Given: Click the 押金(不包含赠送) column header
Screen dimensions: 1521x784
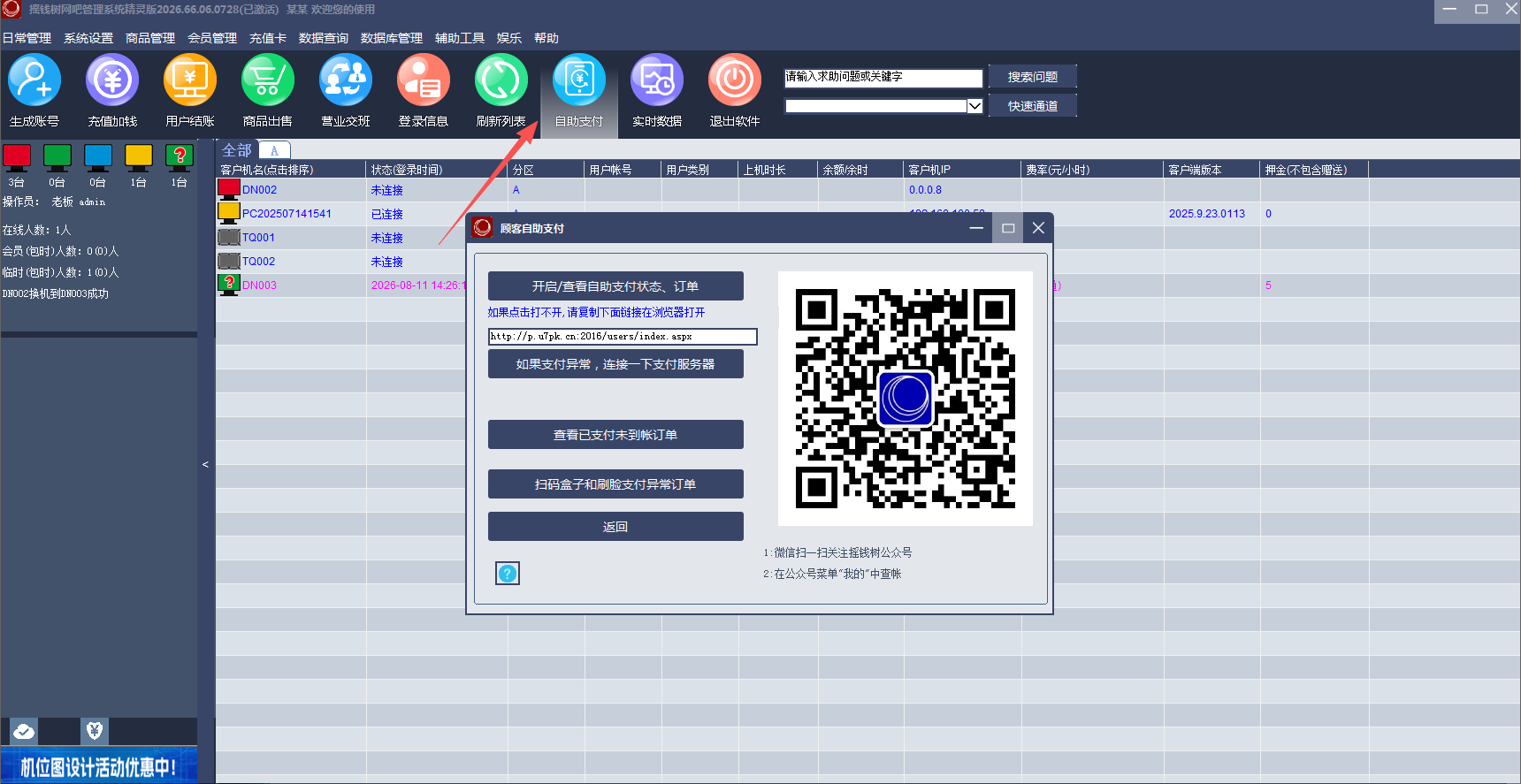Looking at the screenshot, I should [x=1314, y=170].
